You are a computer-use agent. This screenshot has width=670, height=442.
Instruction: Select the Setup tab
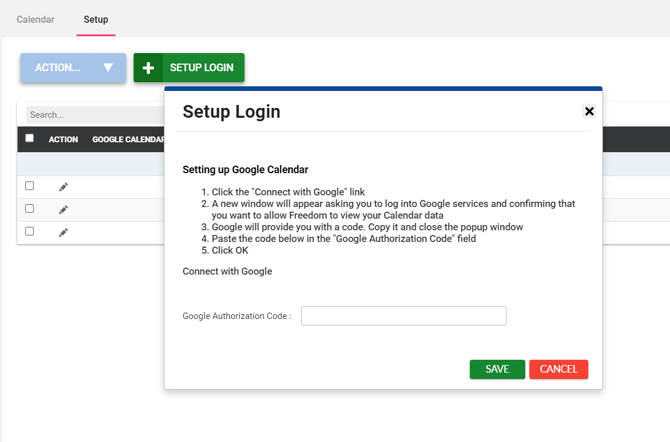coord(96,19)
